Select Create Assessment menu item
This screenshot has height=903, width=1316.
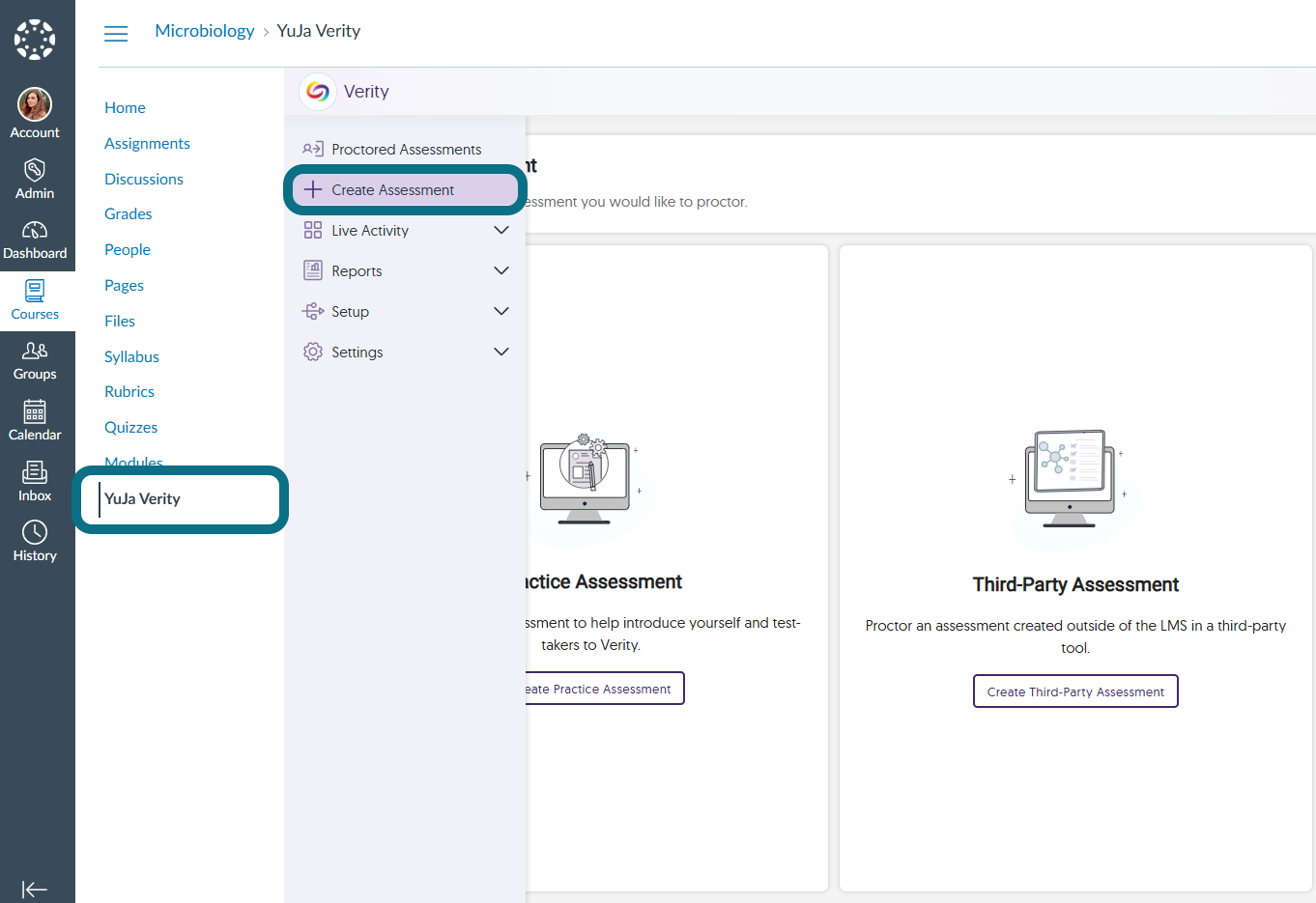(405, 189)
